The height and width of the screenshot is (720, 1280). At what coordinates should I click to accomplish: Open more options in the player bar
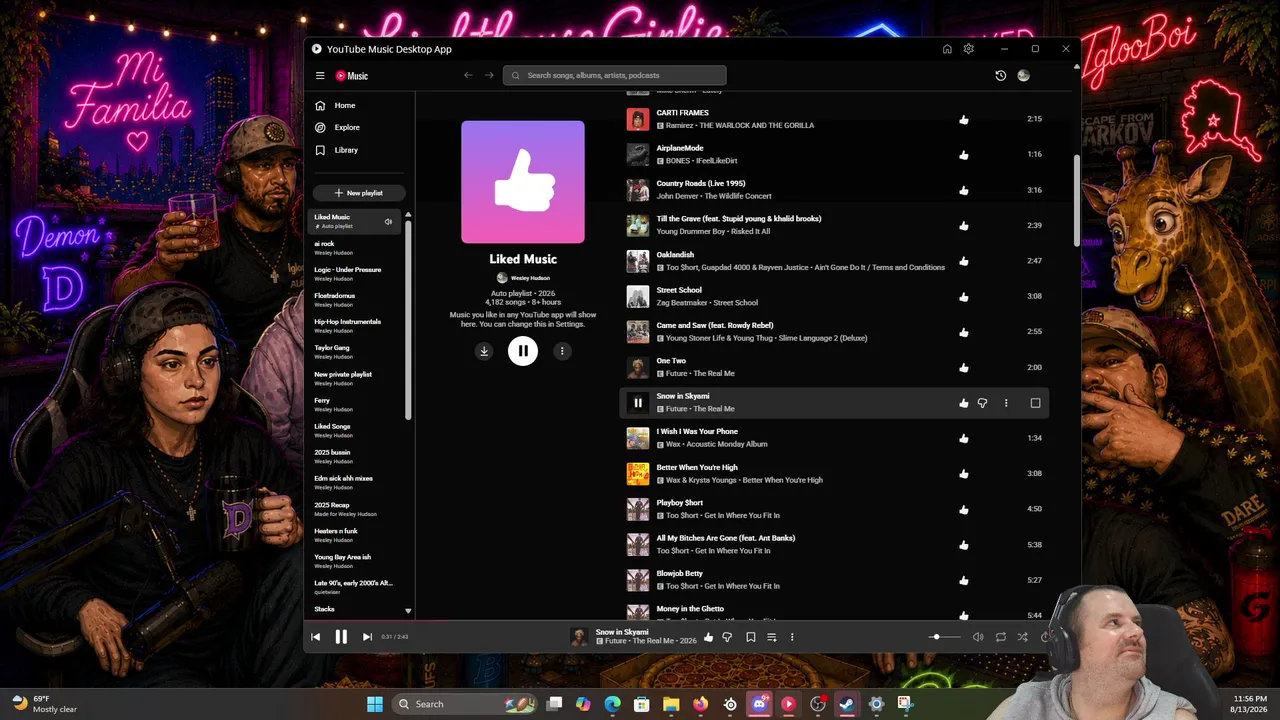pos(792,637)
